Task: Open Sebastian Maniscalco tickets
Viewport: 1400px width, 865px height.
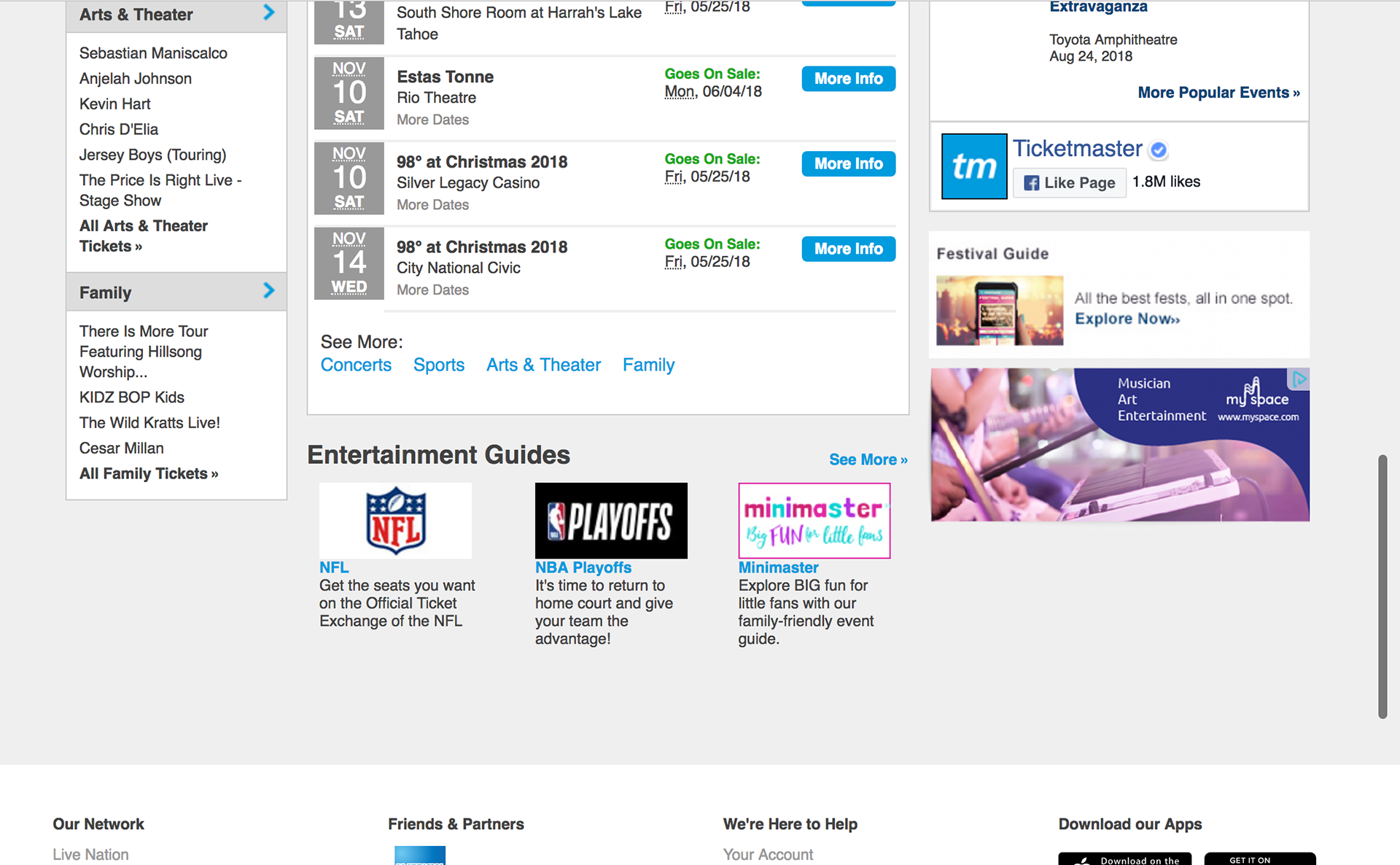Action: [153, 53]
